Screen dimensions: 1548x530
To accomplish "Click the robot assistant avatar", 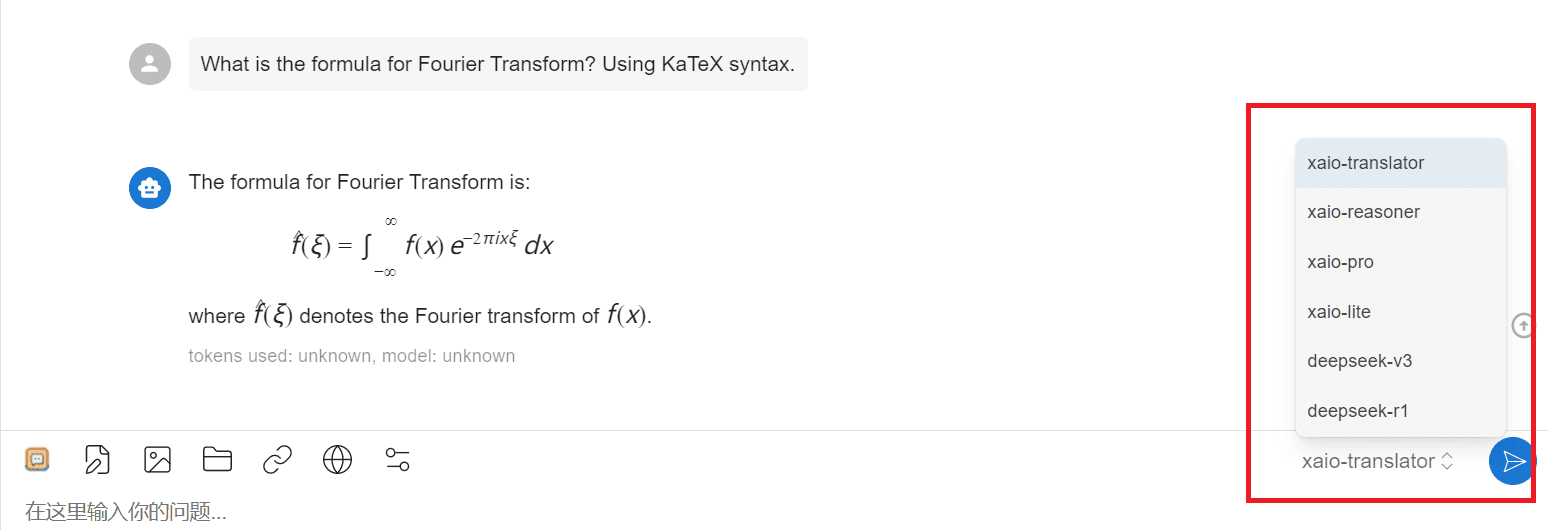I will tap(150, 188).
